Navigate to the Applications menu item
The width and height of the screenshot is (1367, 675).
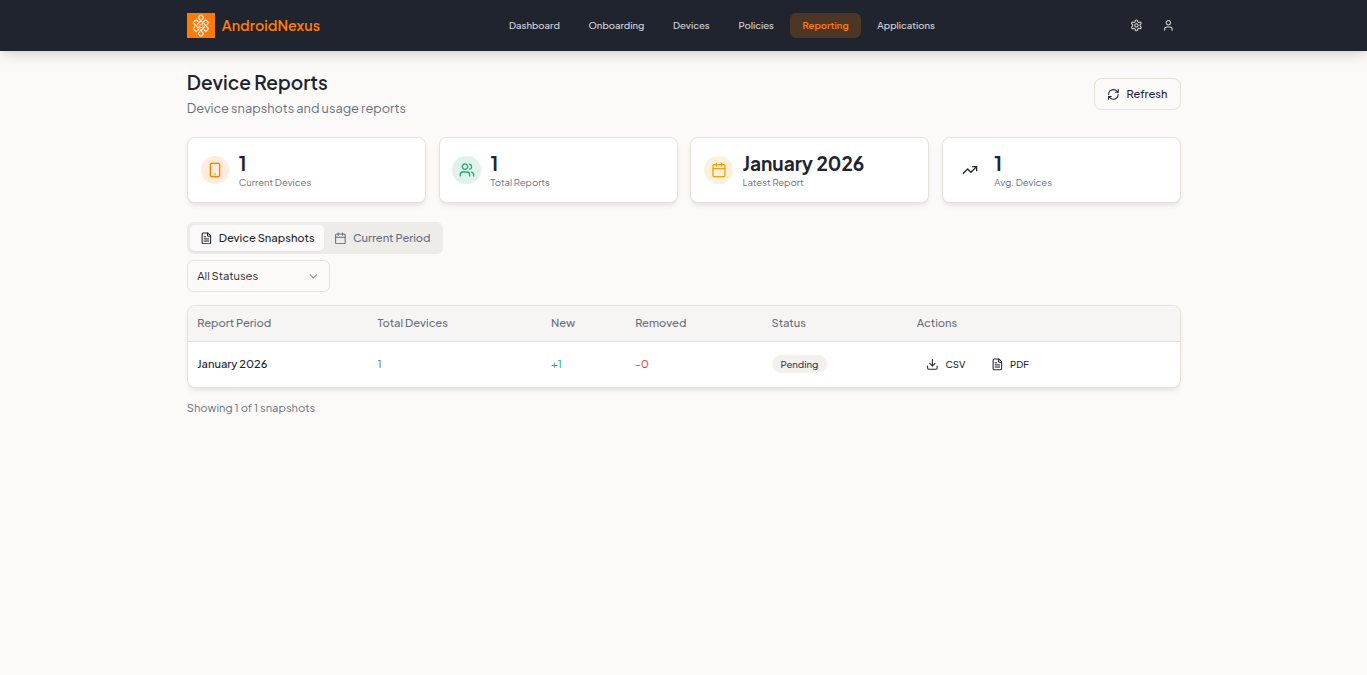pos(905,25)
